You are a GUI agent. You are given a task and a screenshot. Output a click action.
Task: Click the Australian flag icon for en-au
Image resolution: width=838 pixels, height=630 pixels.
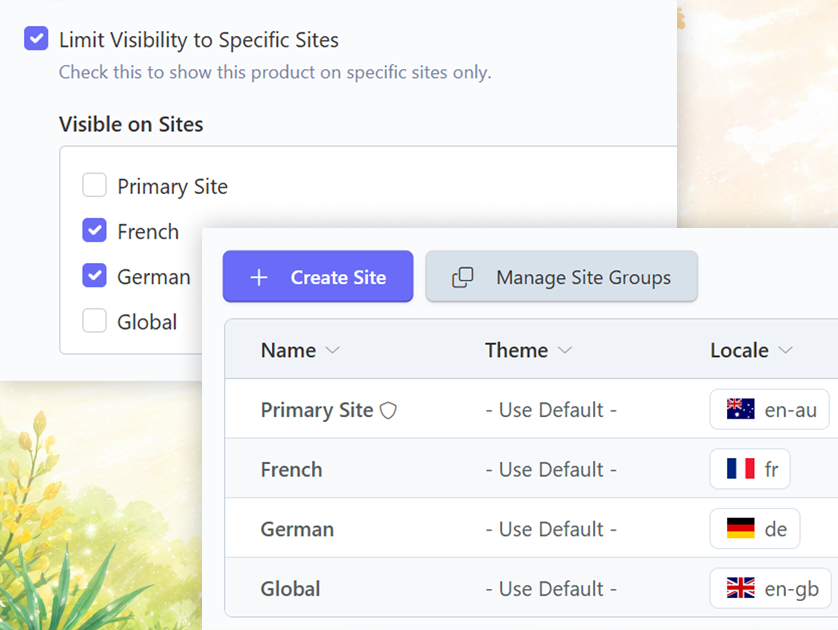point(740,410)
